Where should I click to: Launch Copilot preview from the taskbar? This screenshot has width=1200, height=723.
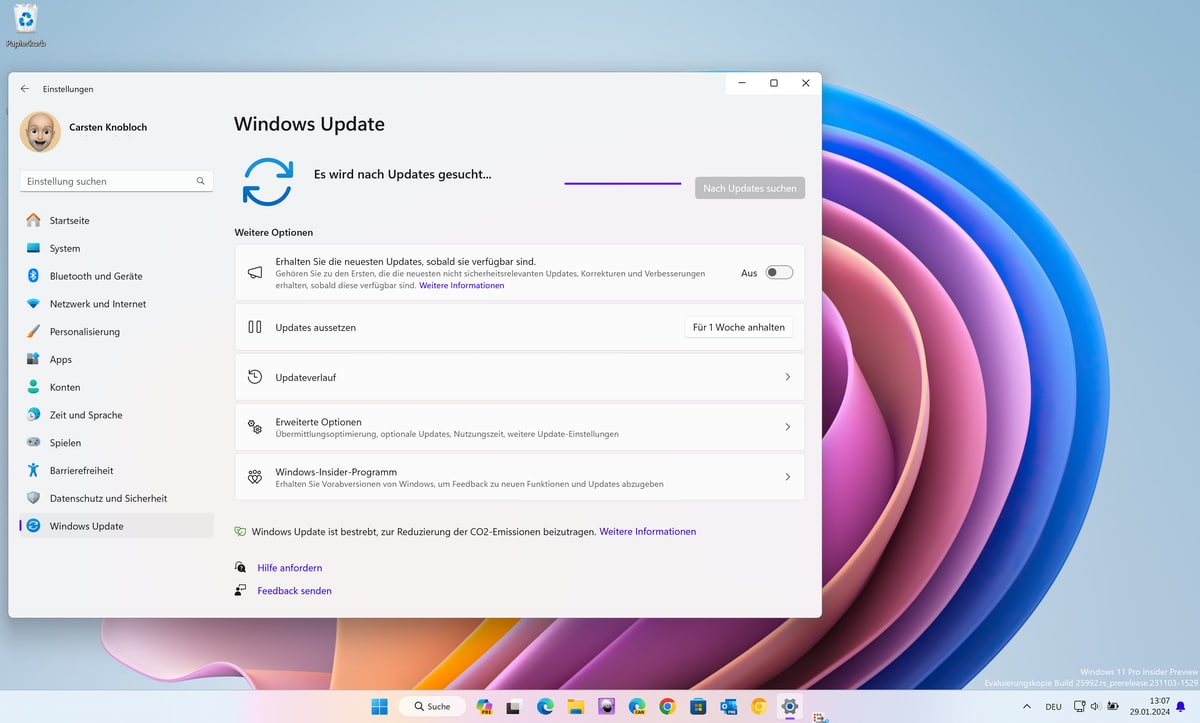pos(485,706)
